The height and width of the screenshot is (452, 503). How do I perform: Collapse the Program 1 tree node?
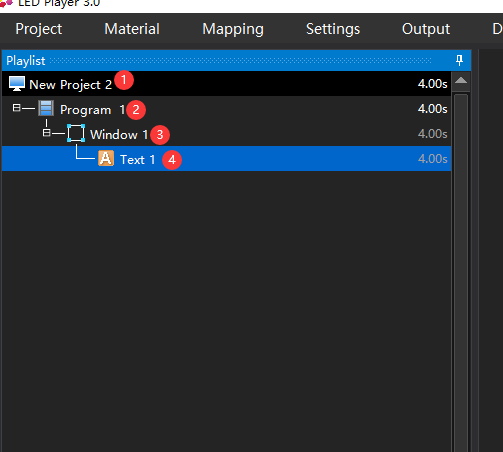click(16, 108)
